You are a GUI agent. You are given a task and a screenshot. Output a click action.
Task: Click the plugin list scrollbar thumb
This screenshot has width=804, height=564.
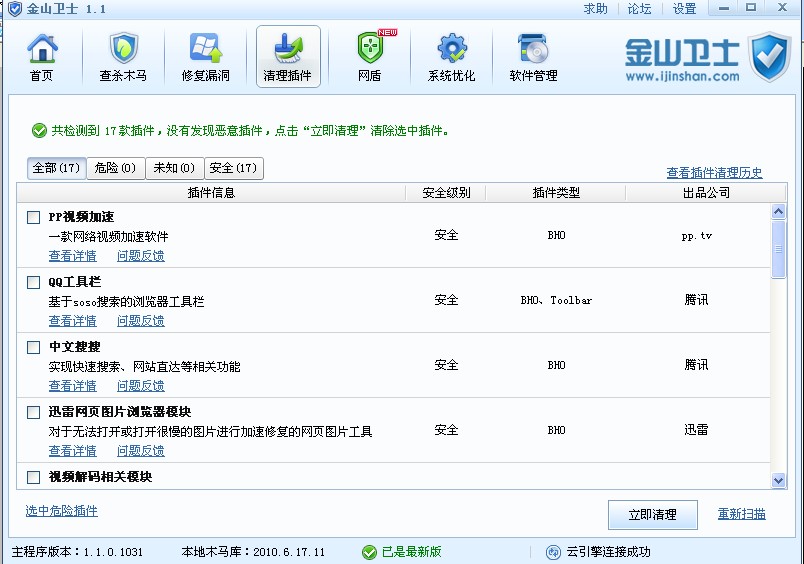(778, 249)
